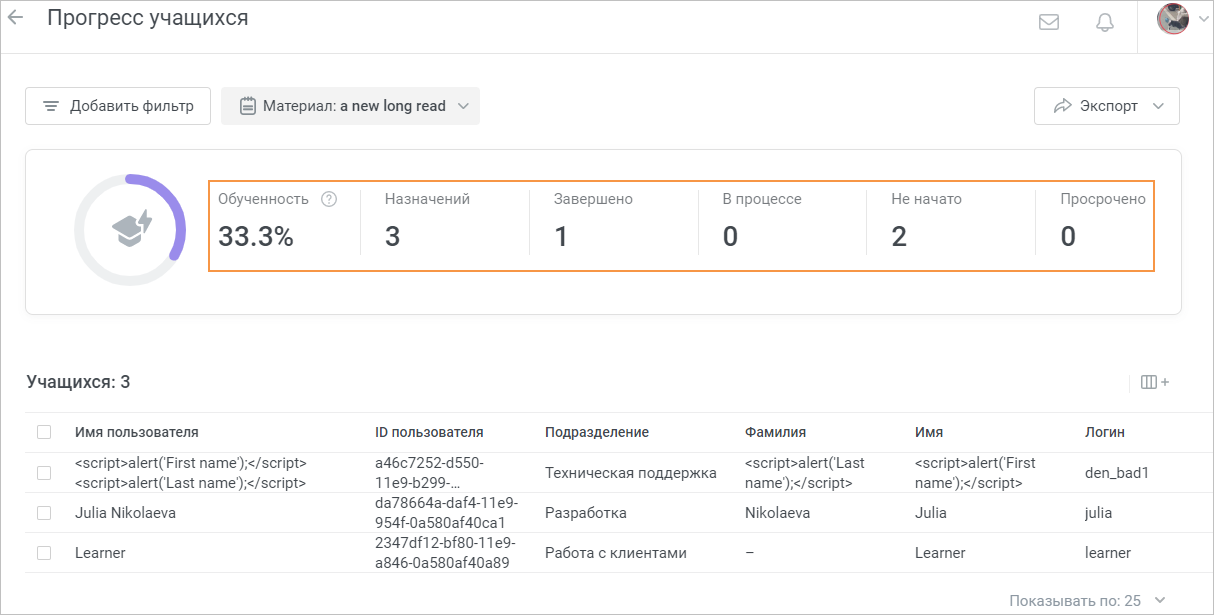Click the Не начато statistic value 2
Viewport: 1214px width, 615px height.
[x=899, y=236]
